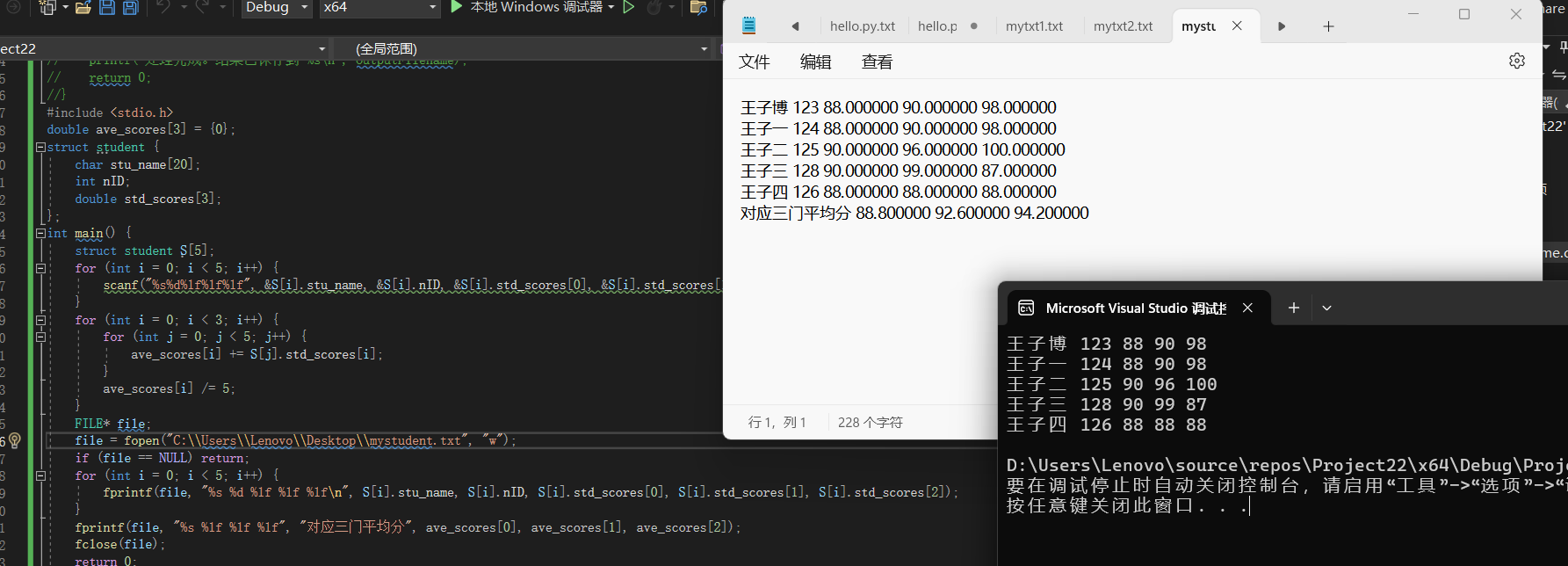Open Find in Files folder-search icon

[x=699, y=7]
